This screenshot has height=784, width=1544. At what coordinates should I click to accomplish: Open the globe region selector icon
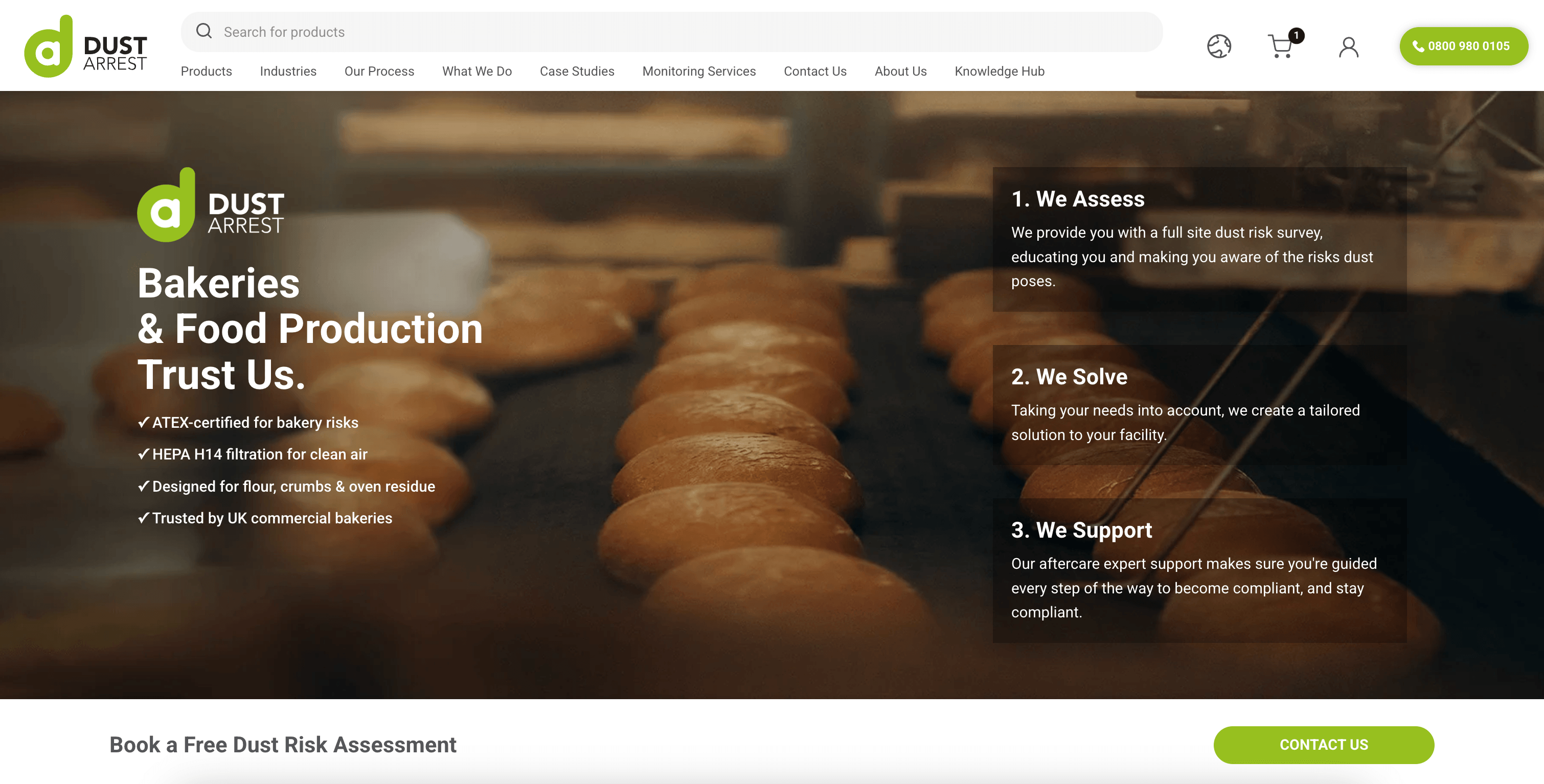point(1218,46)
